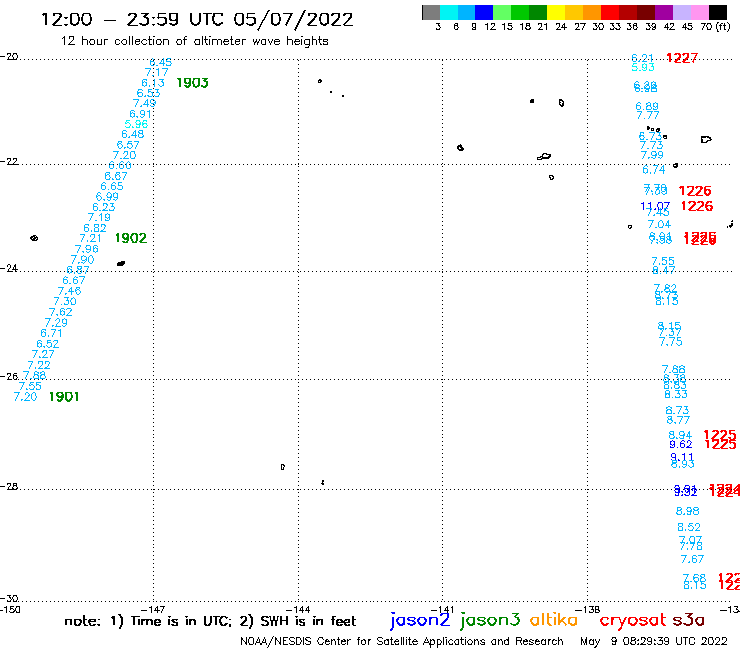Click the jason2 satellite legend label
Image resolution: width=740 pixels, height=650 pixels.
(420, 620)
